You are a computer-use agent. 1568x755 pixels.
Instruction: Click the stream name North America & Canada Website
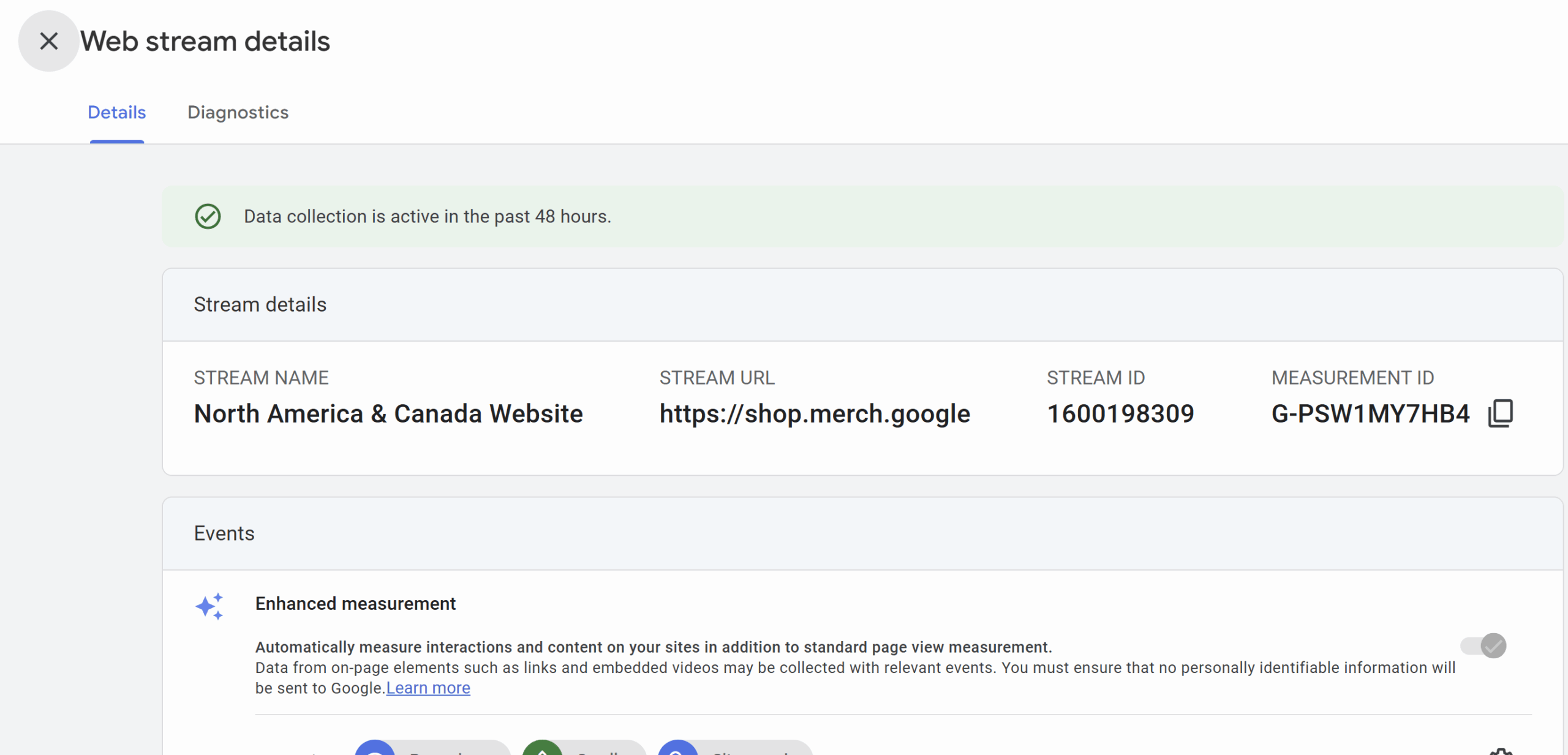388,414
